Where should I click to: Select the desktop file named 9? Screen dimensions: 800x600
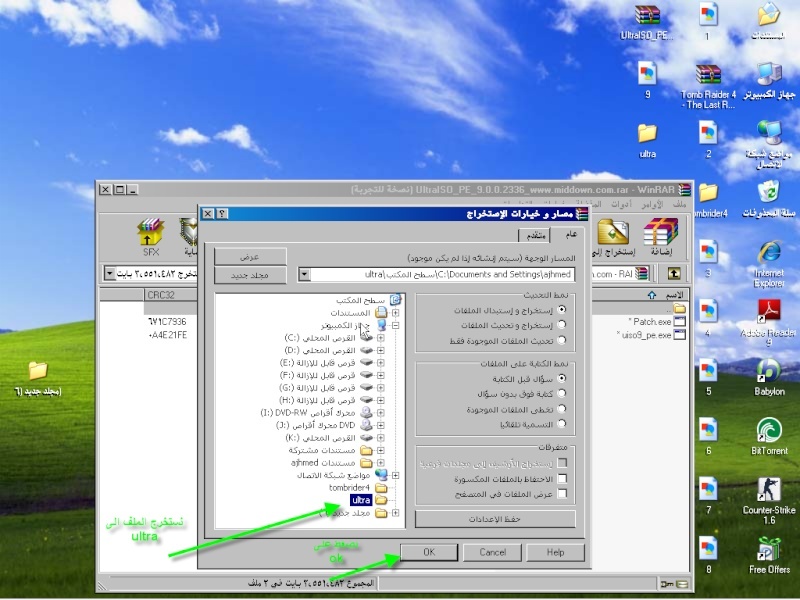coord(647,81)
